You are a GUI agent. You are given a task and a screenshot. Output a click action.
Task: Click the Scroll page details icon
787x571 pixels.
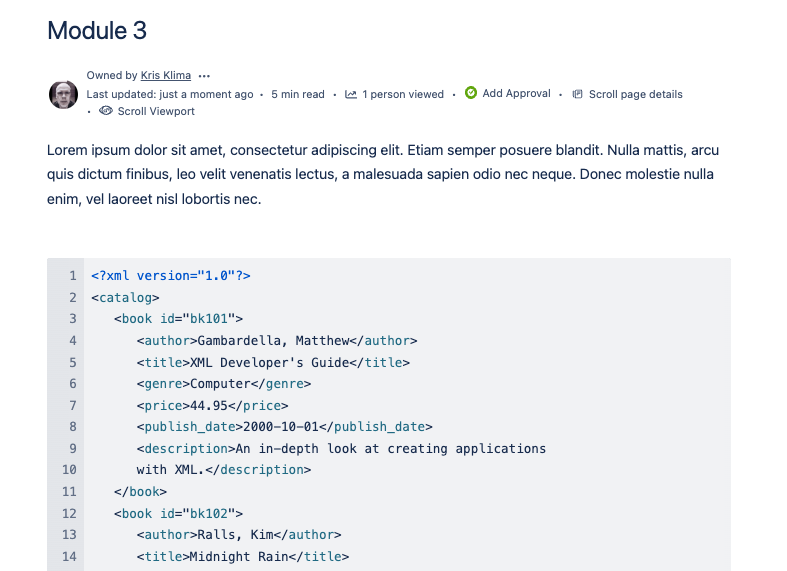point(578,94)
